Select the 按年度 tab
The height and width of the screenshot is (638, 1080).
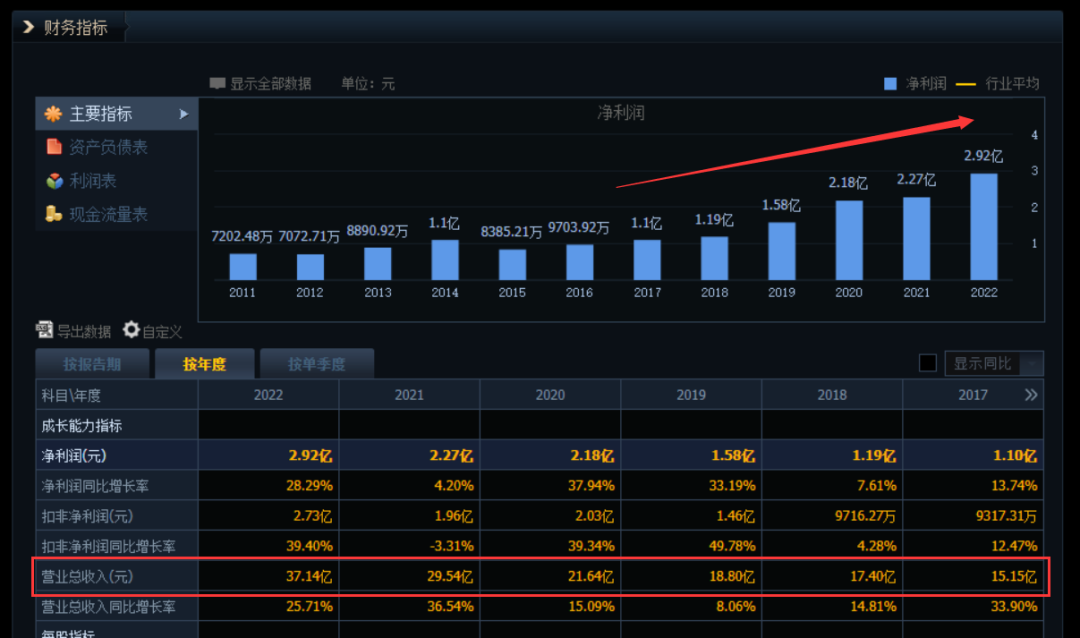(x=205, y=364)
